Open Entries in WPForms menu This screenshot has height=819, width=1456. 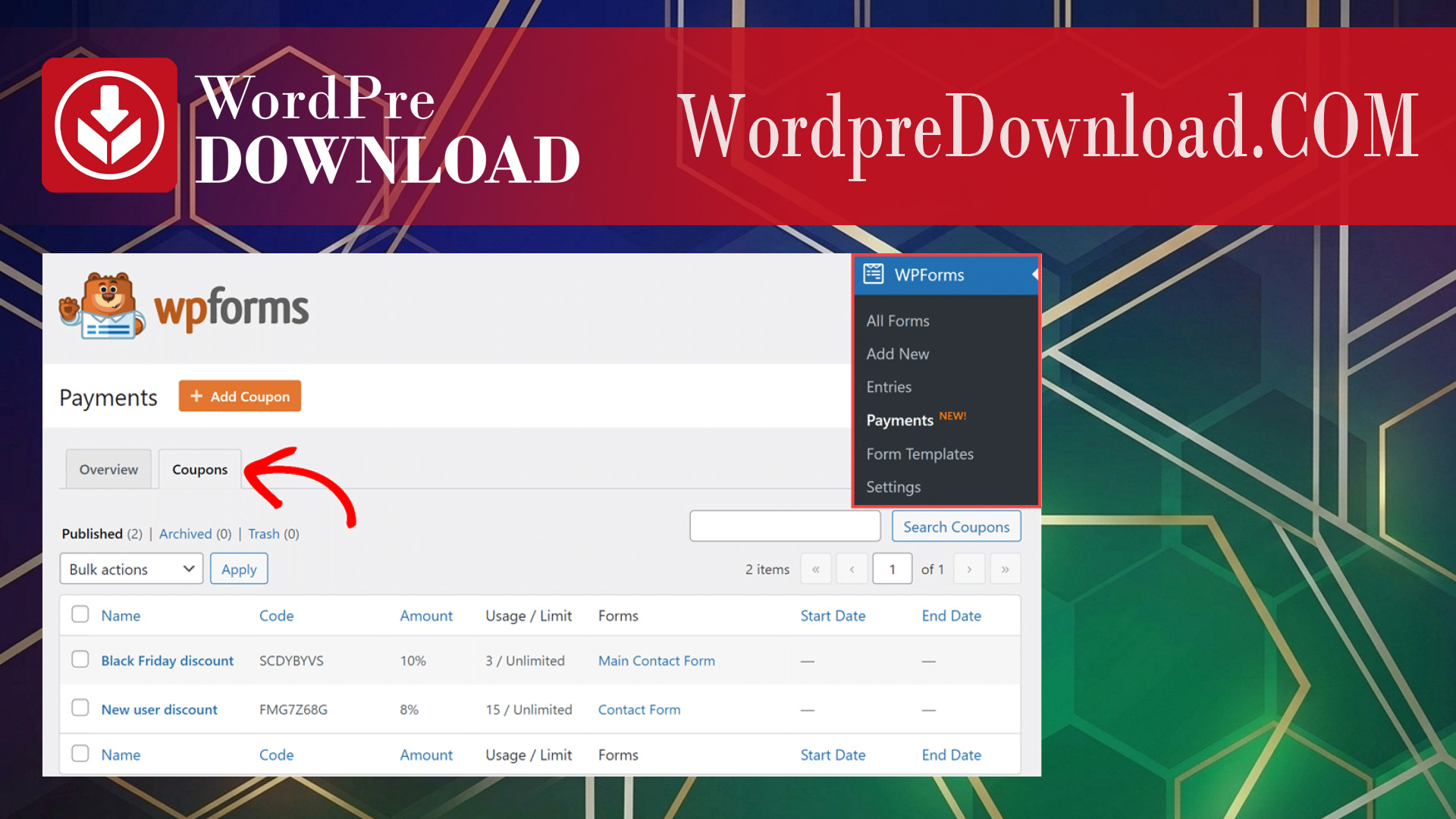pyautogui.click(x=889, y=388)
